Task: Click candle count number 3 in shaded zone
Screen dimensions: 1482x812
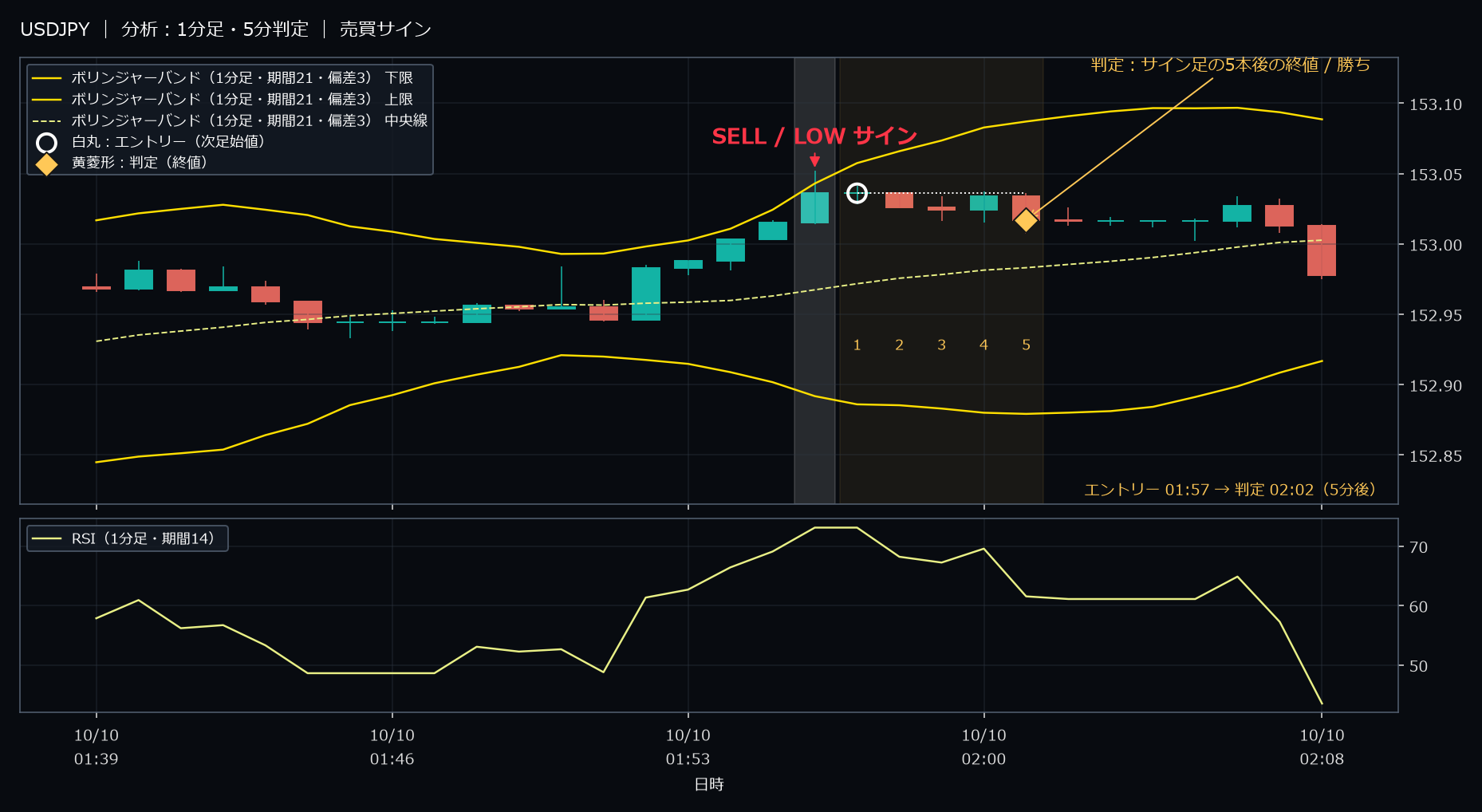Action: (x=941, y=345)
